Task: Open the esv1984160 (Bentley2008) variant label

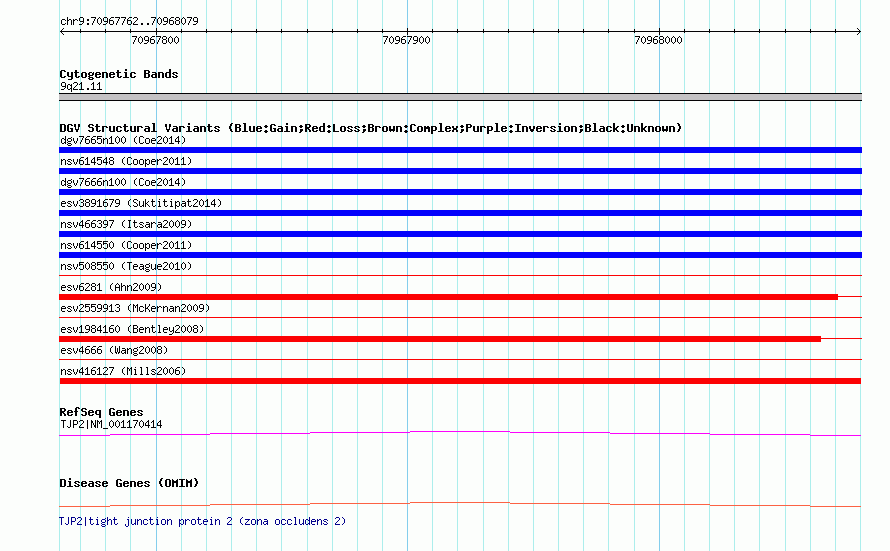Action: click(x=132, y=329)
